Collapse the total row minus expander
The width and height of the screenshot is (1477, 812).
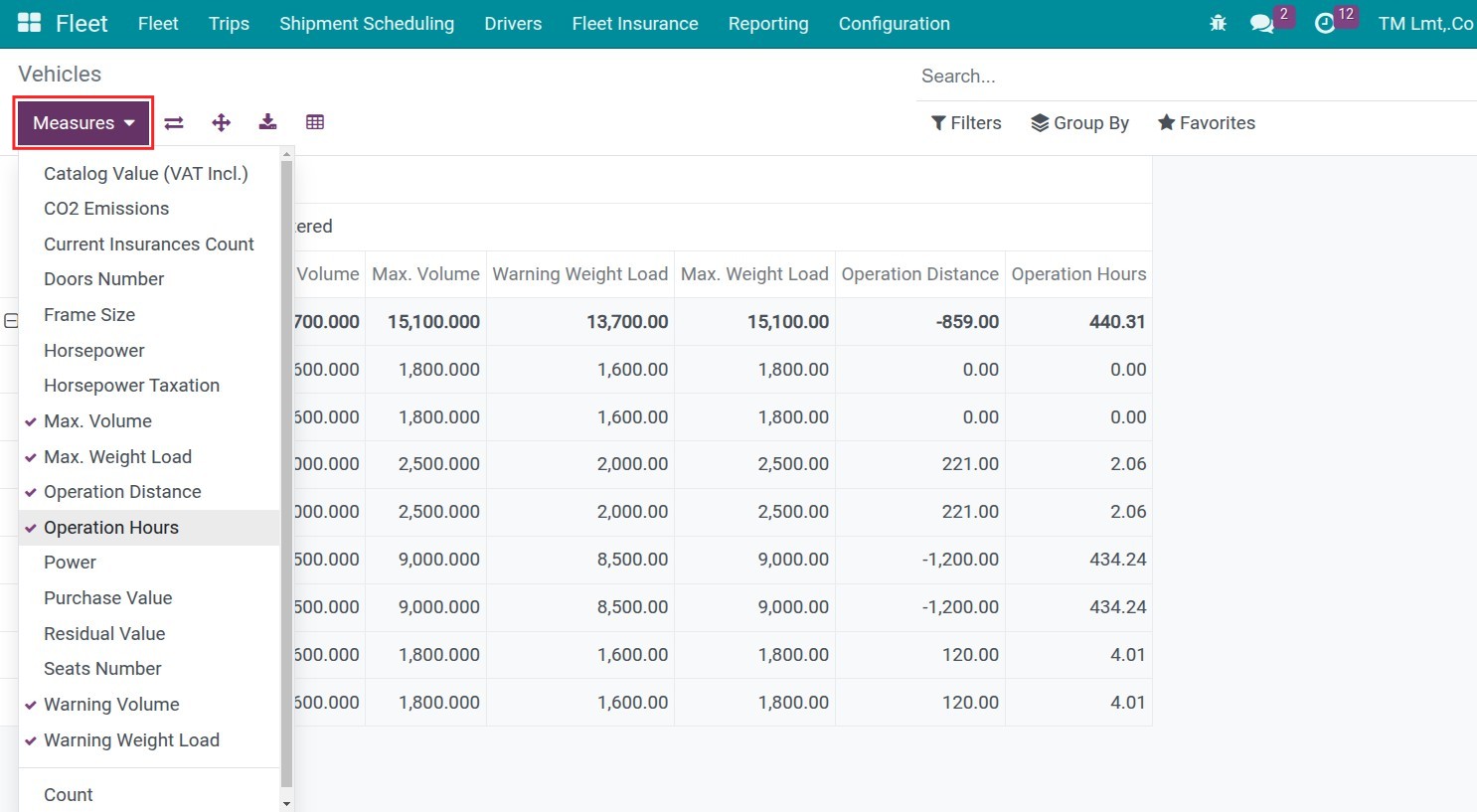pos(11,321)
